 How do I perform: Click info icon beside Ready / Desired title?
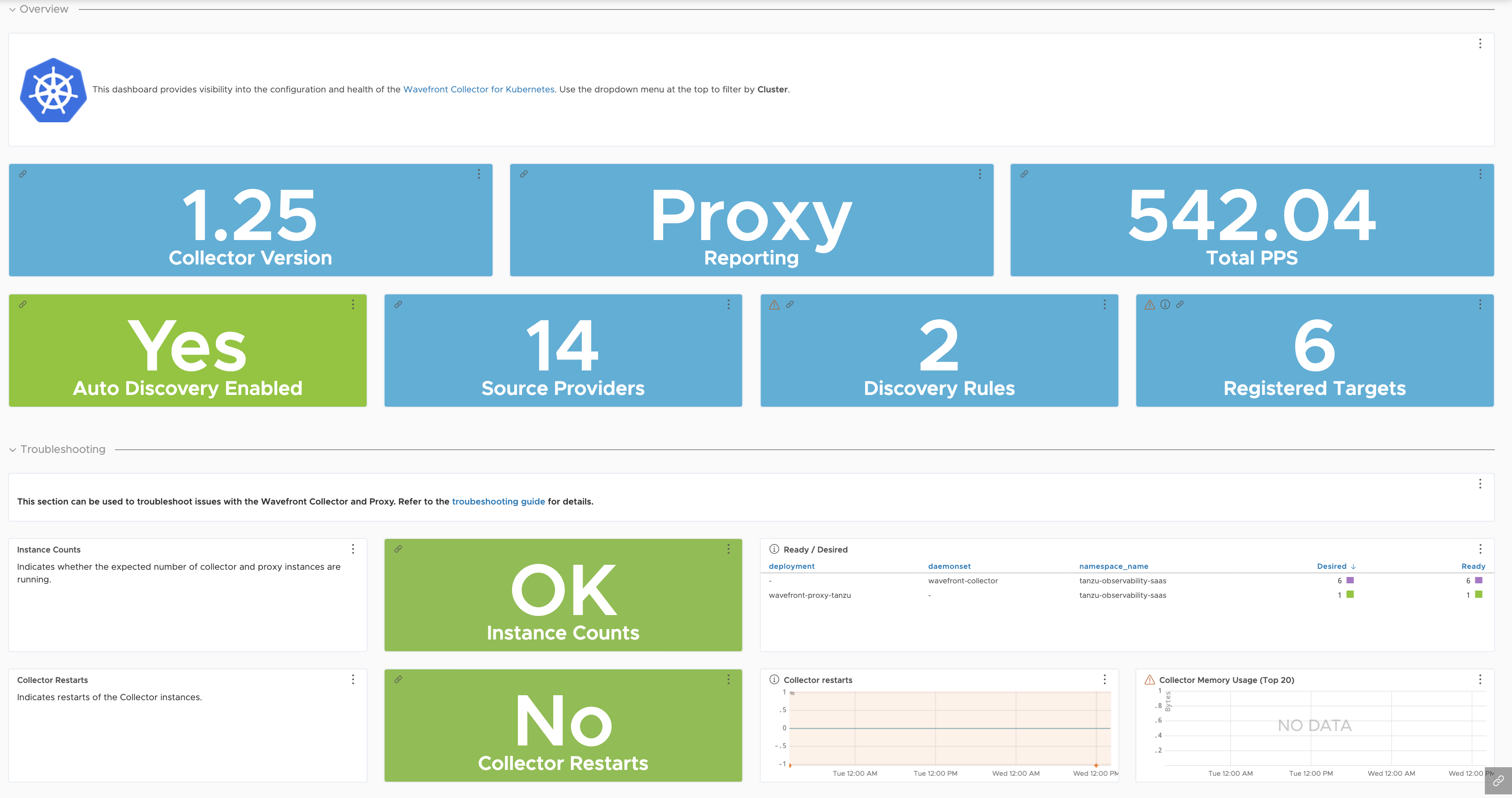point(774,549)
